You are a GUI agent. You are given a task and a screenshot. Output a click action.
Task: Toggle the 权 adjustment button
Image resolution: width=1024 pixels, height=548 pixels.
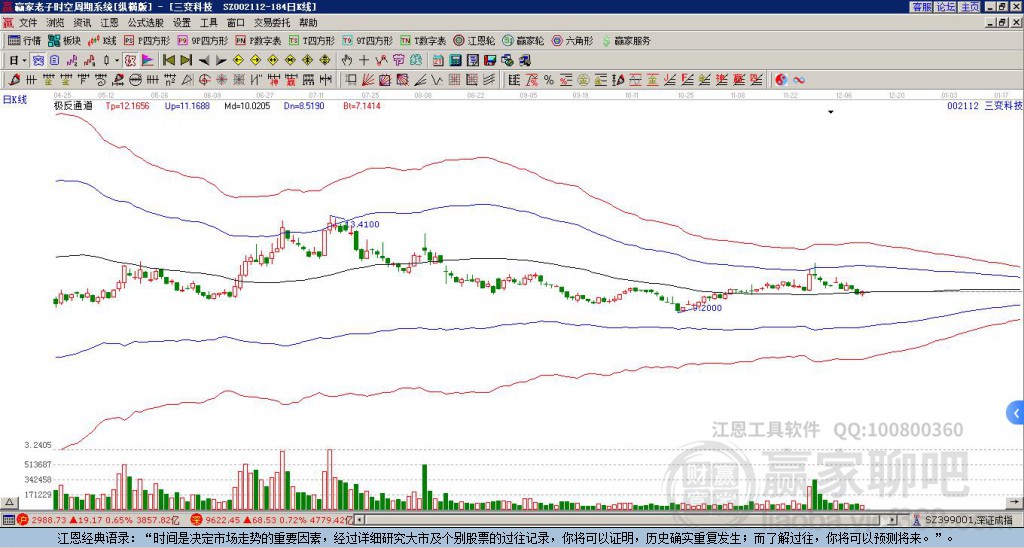(x=130, y=61)
